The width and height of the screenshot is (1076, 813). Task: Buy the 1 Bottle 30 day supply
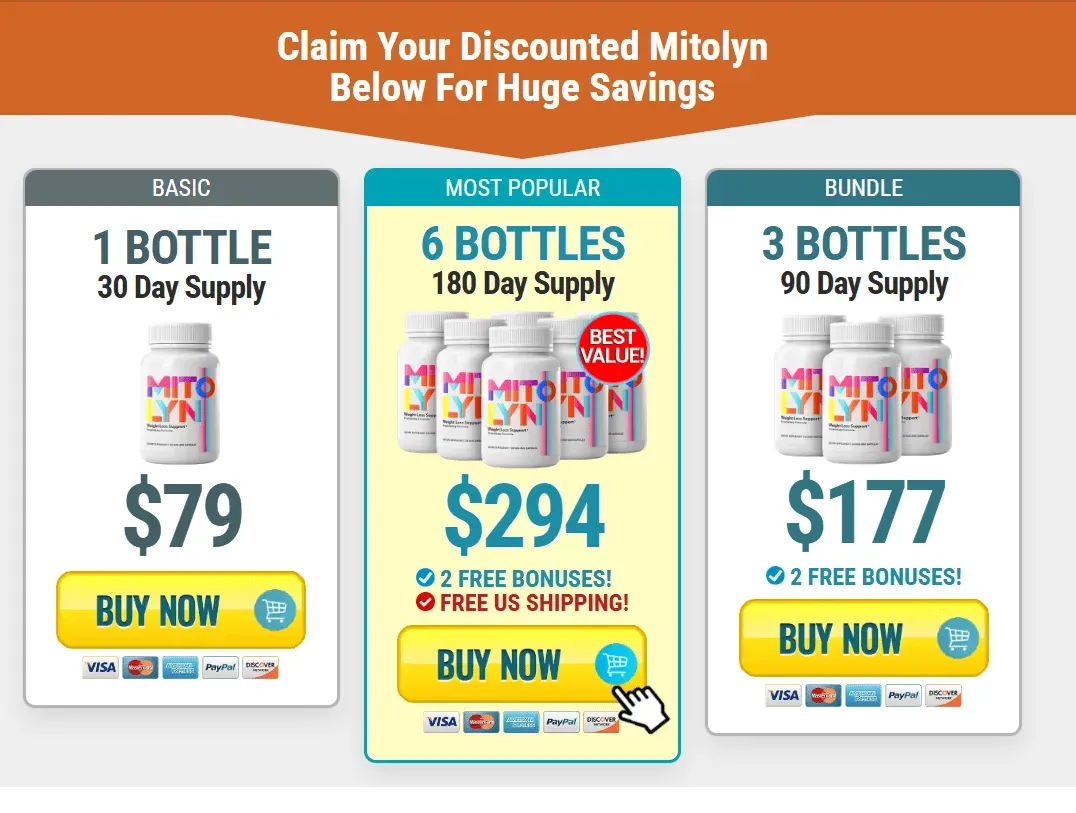click(x=180, y=610)
